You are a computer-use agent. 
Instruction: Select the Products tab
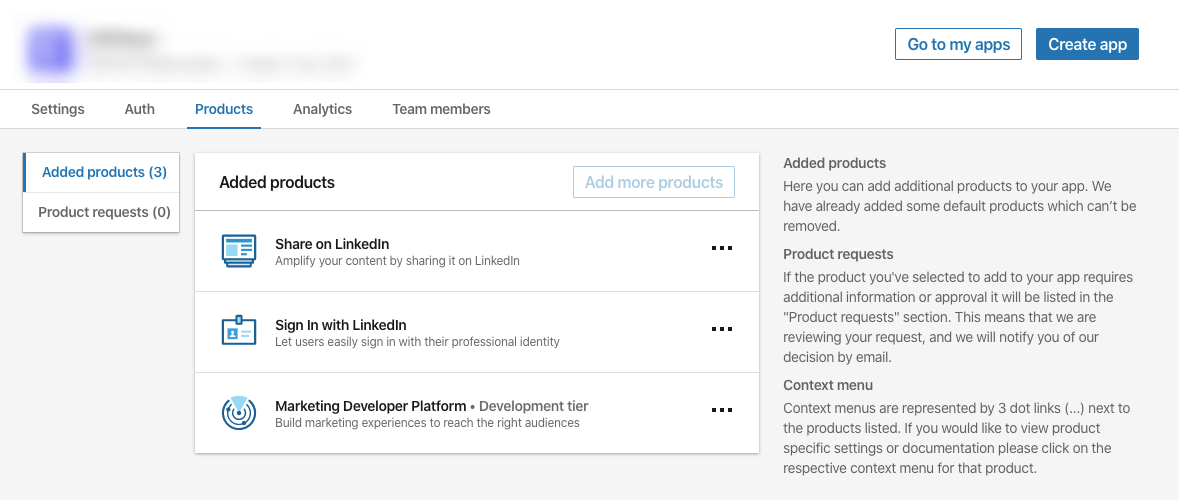click(x=224, y=109)
